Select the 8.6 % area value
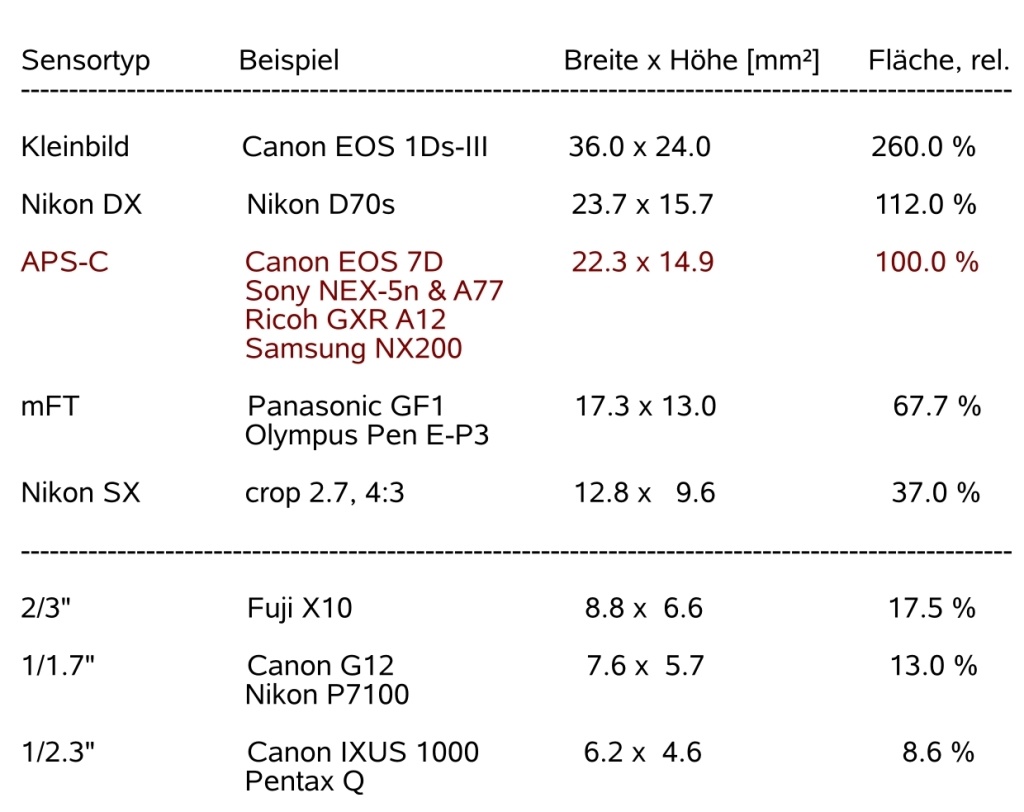Image resolution: width=1024 pixels, height=812 pixels. (x=938, y=751)
